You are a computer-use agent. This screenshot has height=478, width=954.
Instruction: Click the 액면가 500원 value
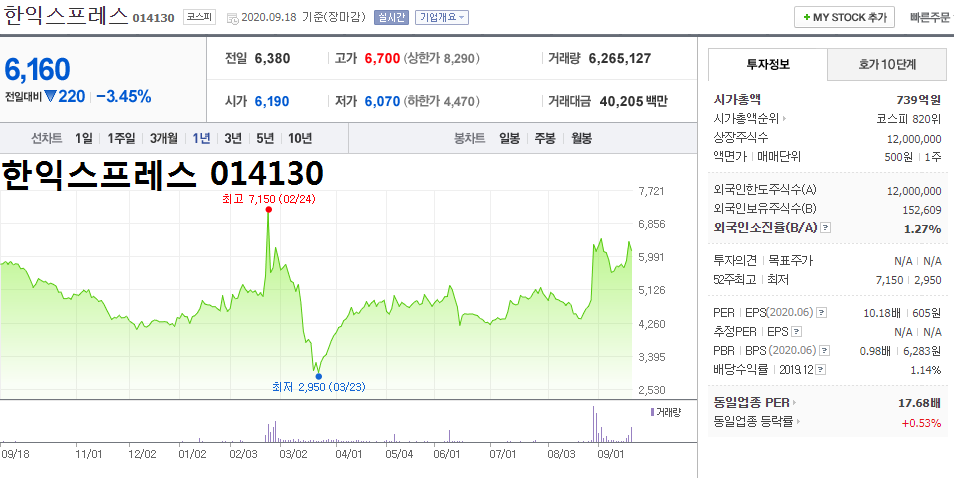pyautogui.click(x=899, y=157)
